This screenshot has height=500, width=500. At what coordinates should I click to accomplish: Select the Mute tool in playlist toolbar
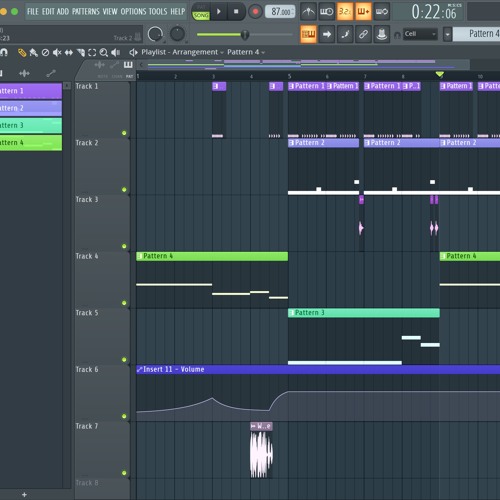(x=57, y=53)
